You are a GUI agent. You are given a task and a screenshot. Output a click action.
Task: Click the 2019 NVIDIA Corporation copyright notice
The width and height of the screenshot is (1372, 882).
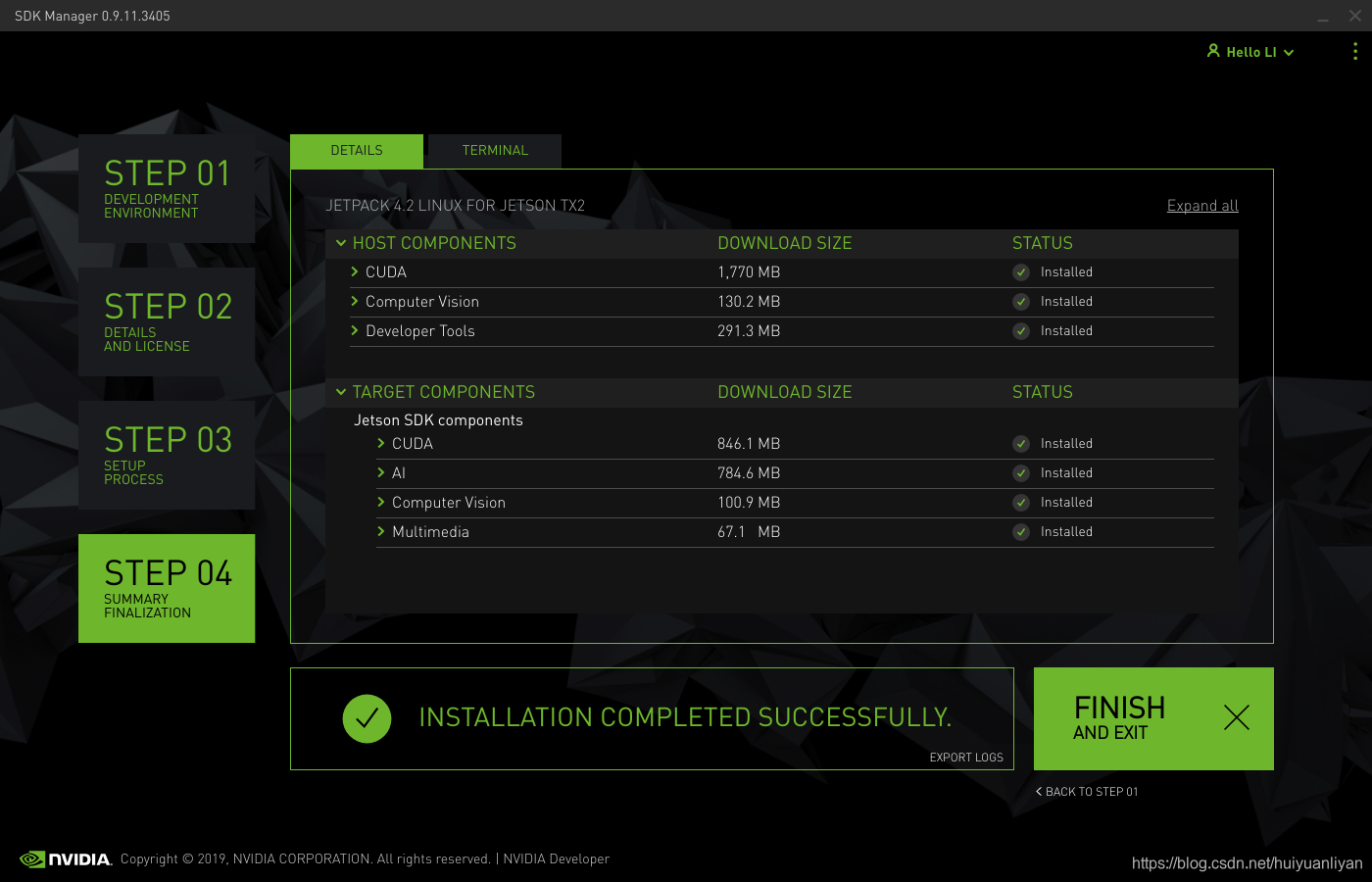coord(305,859)
